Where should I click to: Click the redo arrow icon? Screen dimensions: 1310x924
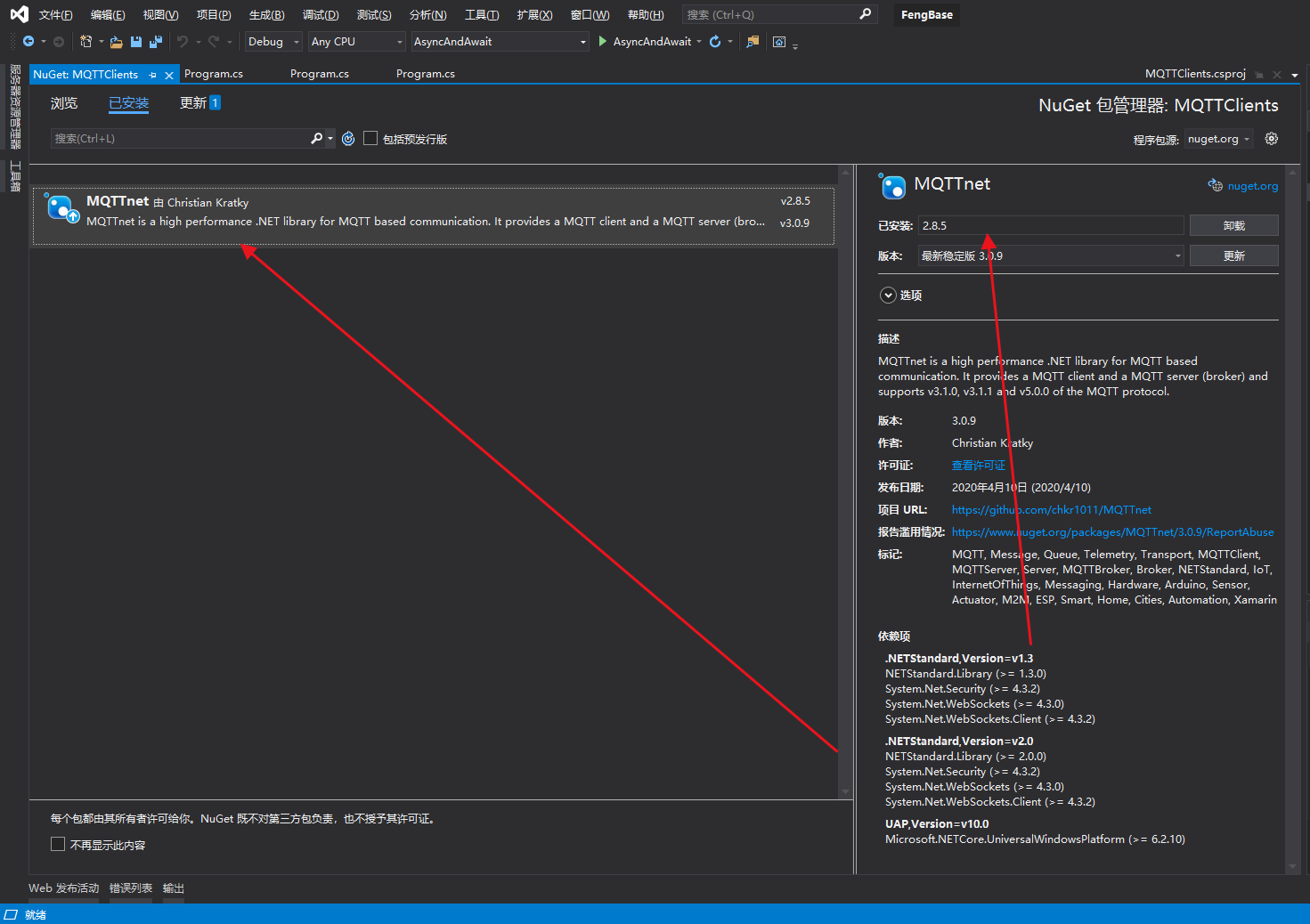(x=214, y=42)
